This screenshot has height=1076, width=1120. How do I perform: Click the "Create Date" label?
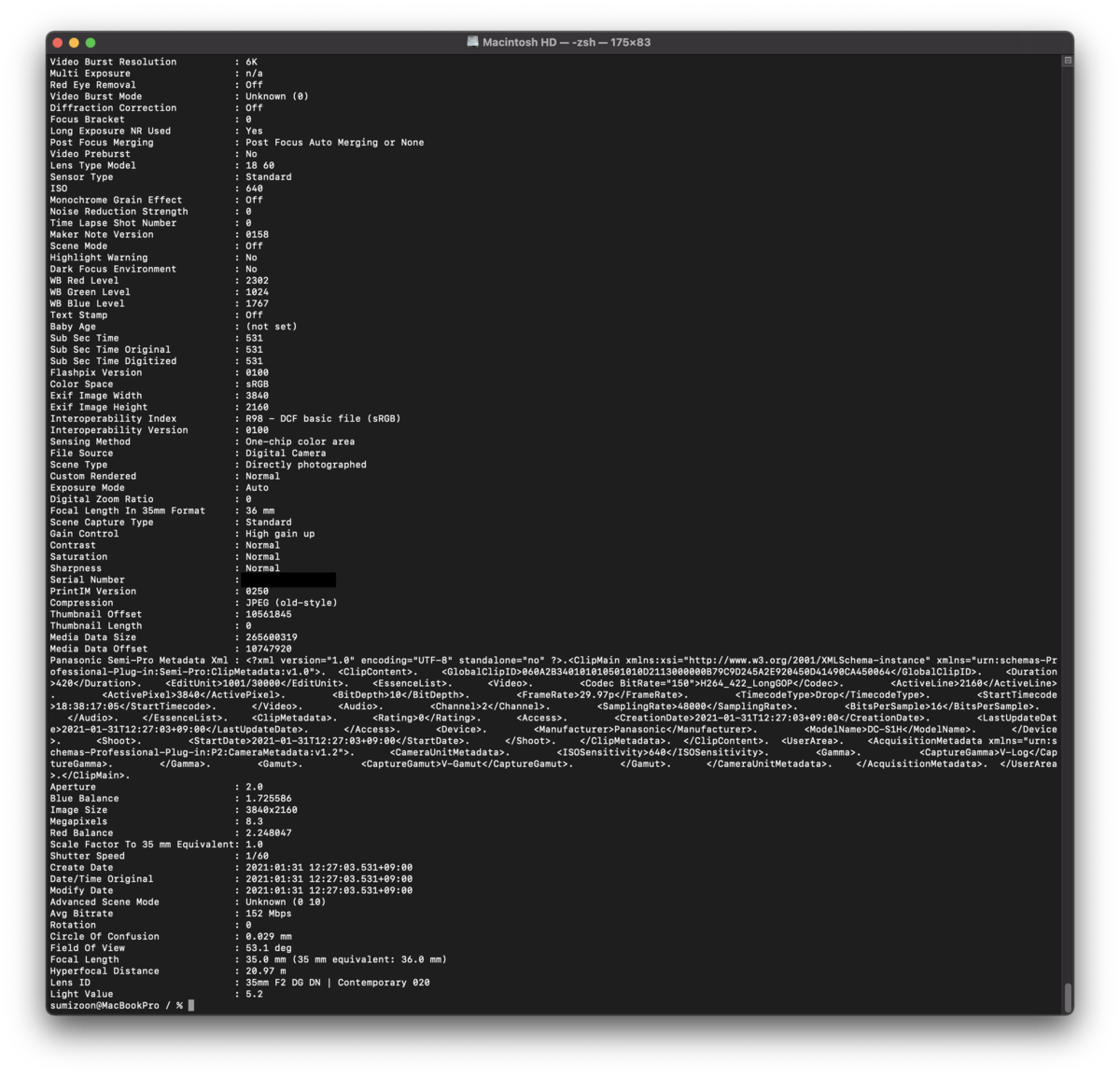point(82,868)
